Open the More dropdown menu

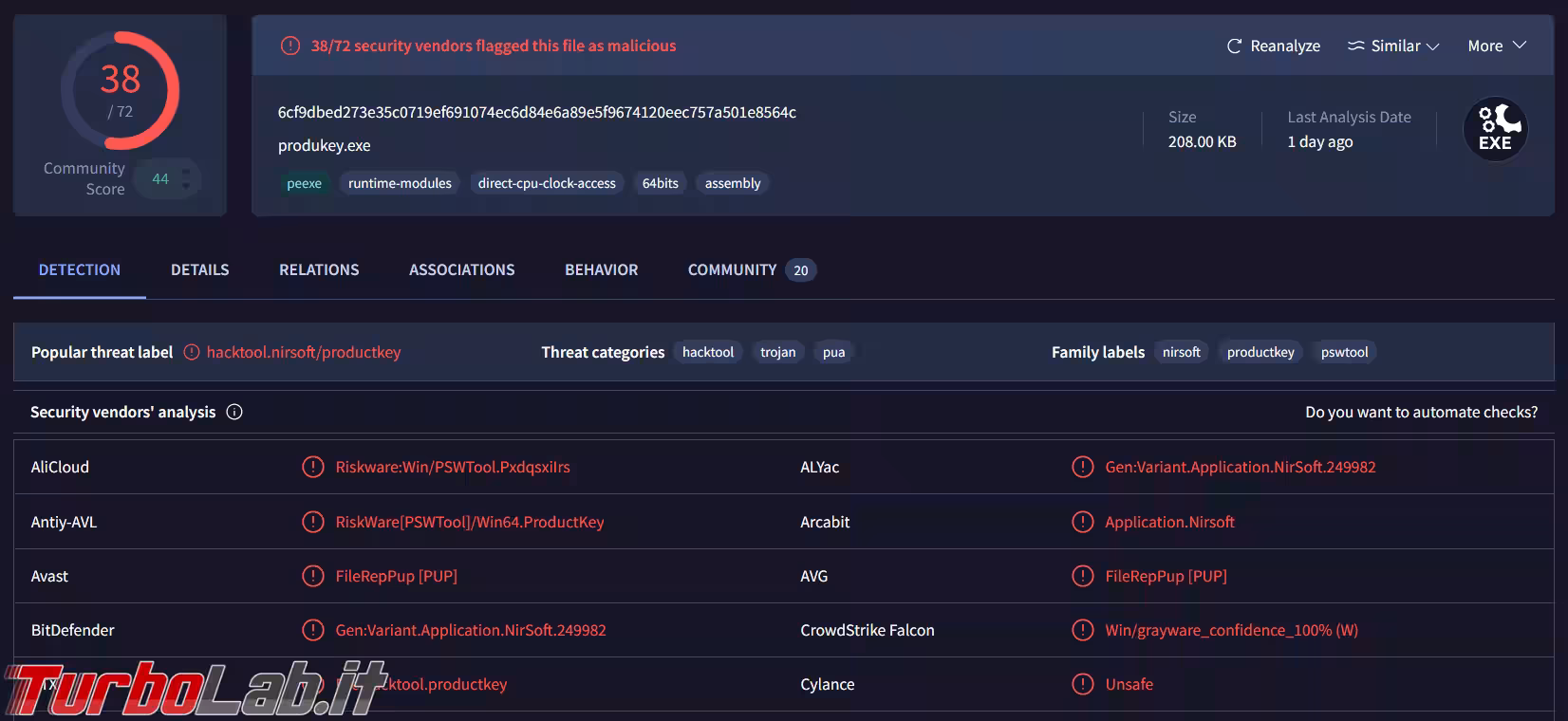(x=1496, y=46)
